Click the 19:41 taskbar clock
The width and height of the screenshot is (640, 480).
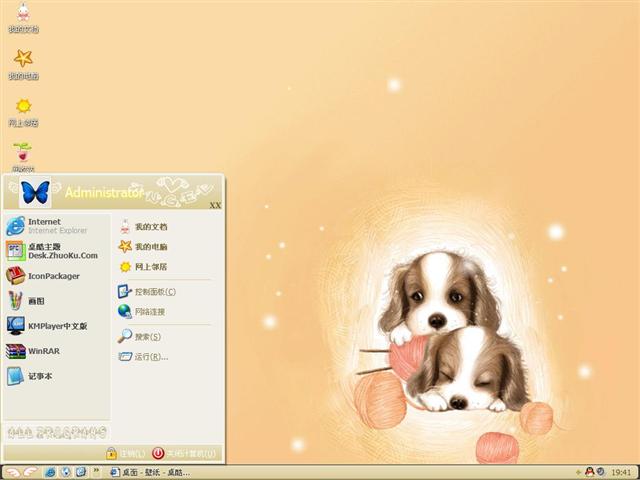click(x=621, y=472)
